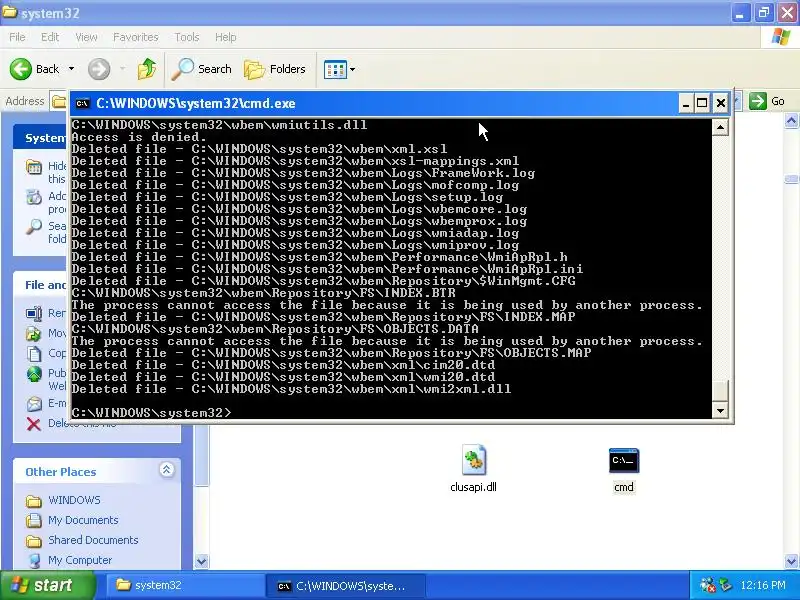Click the Move this file task icon
This screenshot has width=800, height=600.
34,334
